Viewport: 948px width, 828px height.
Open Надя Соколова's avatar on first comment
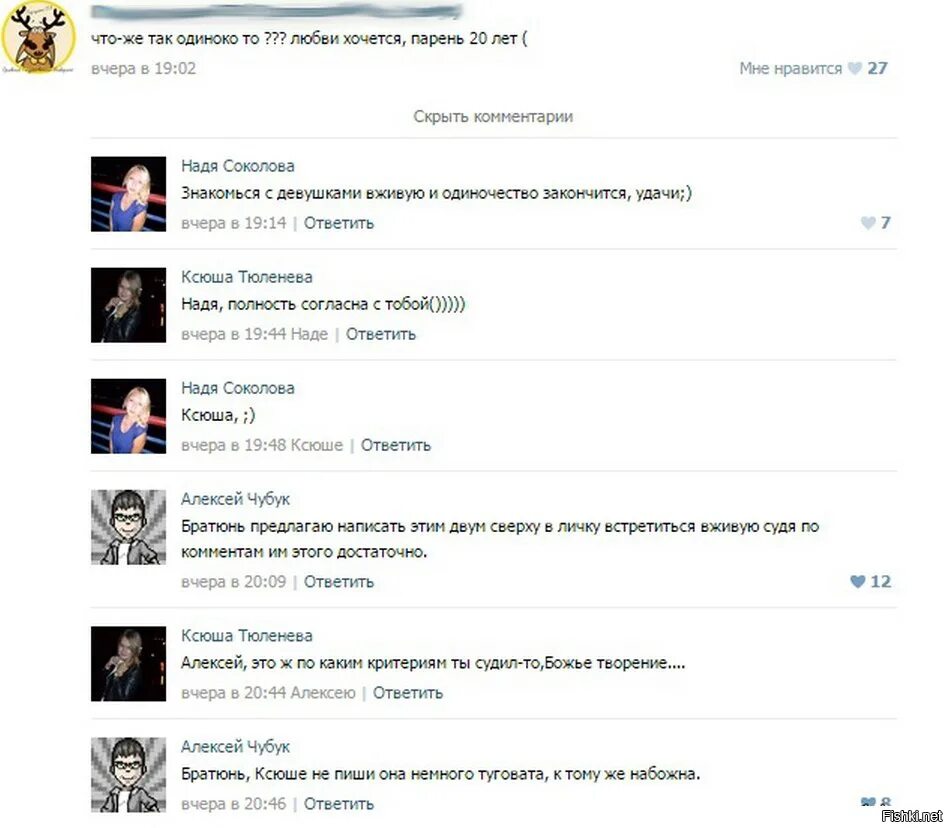[128, 194]
